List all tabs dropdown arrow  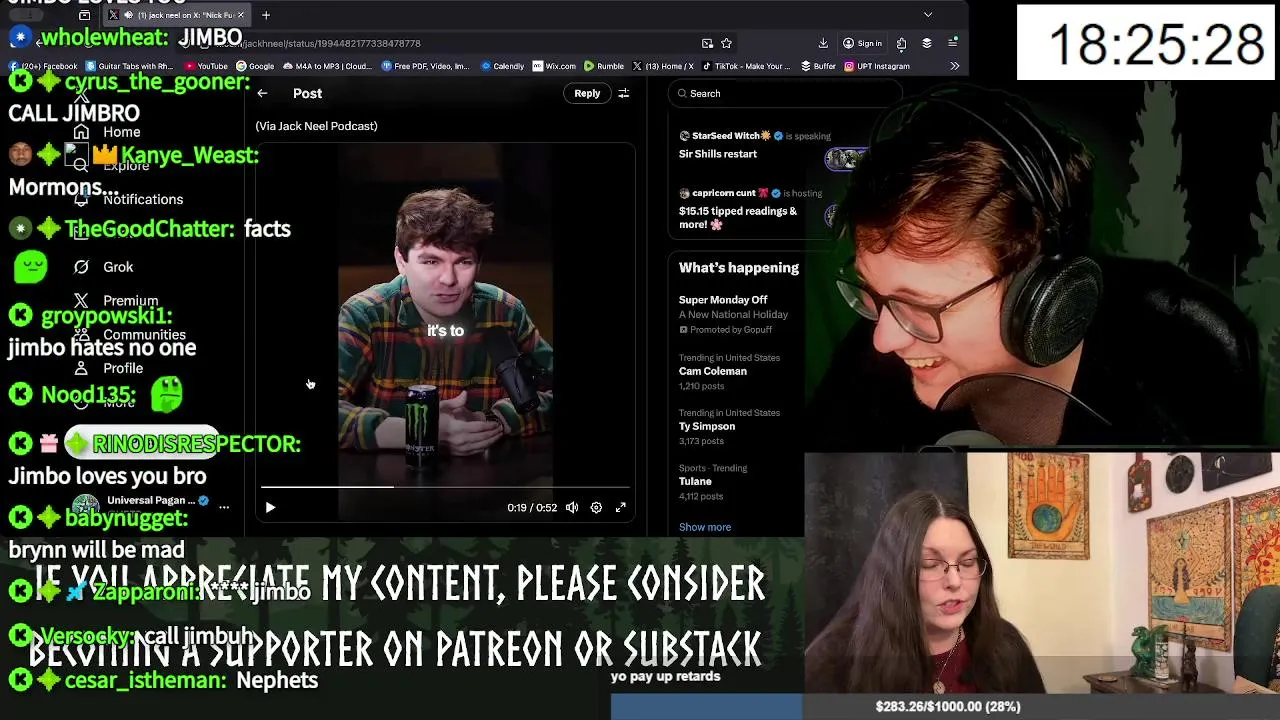click(x=928, y=15)
